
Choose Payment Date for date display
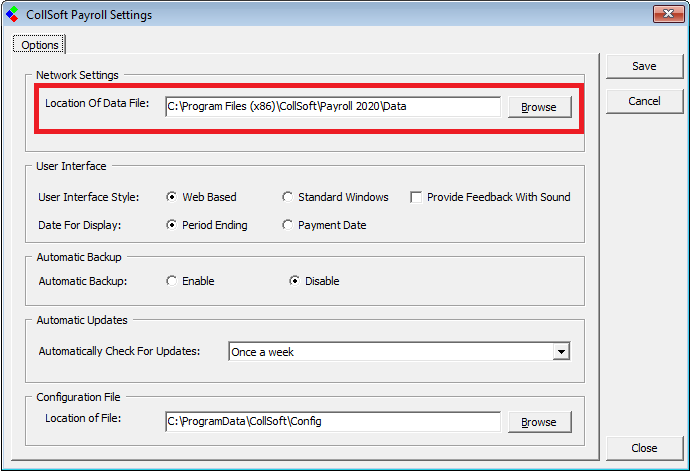tap(324, 225)
